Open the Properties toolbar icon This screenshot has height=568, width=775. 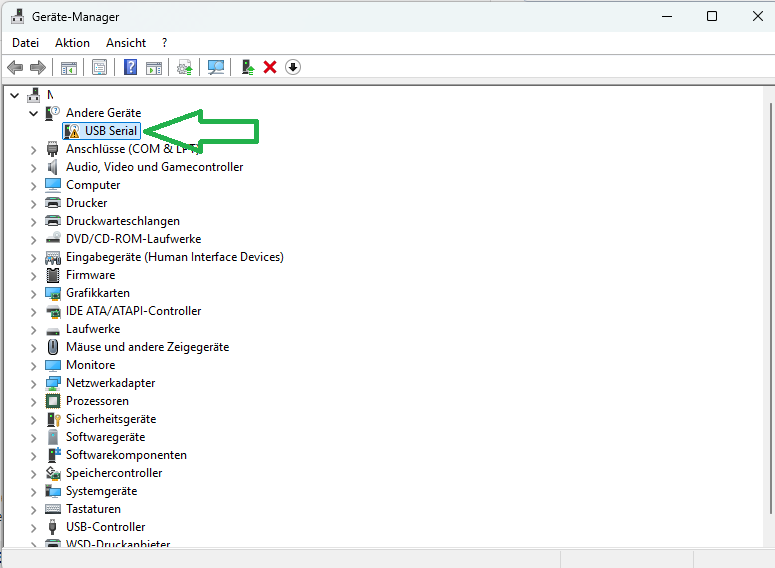(99, 67)
